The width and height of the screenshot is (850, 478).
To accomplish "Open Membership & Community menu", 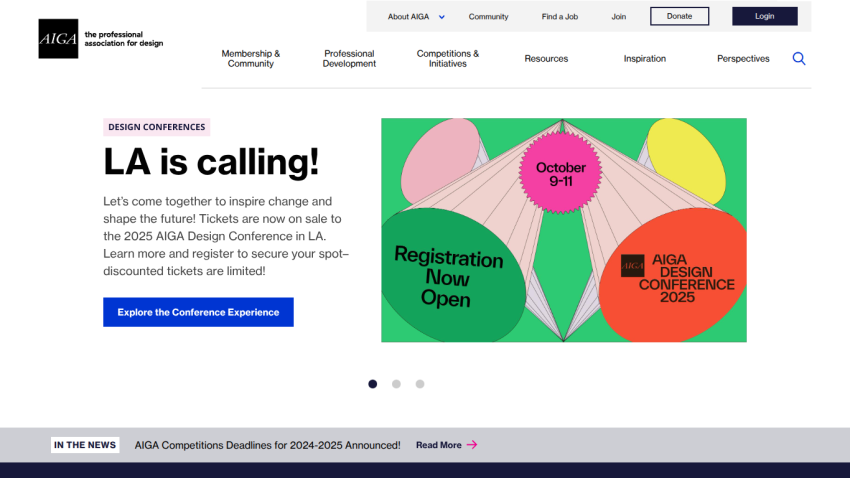I will 250,59.
